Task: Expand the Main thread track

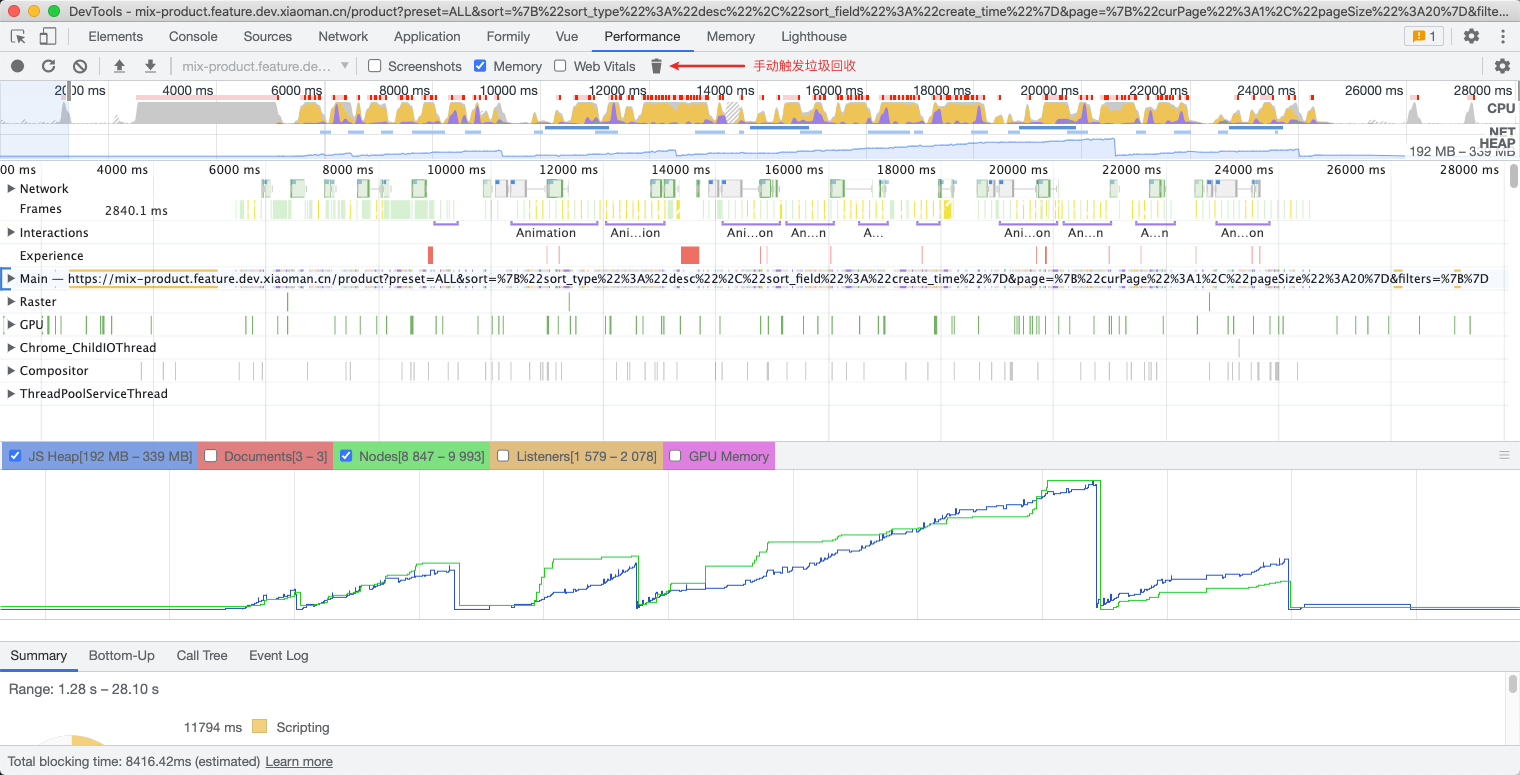Action: click(11, 278)
